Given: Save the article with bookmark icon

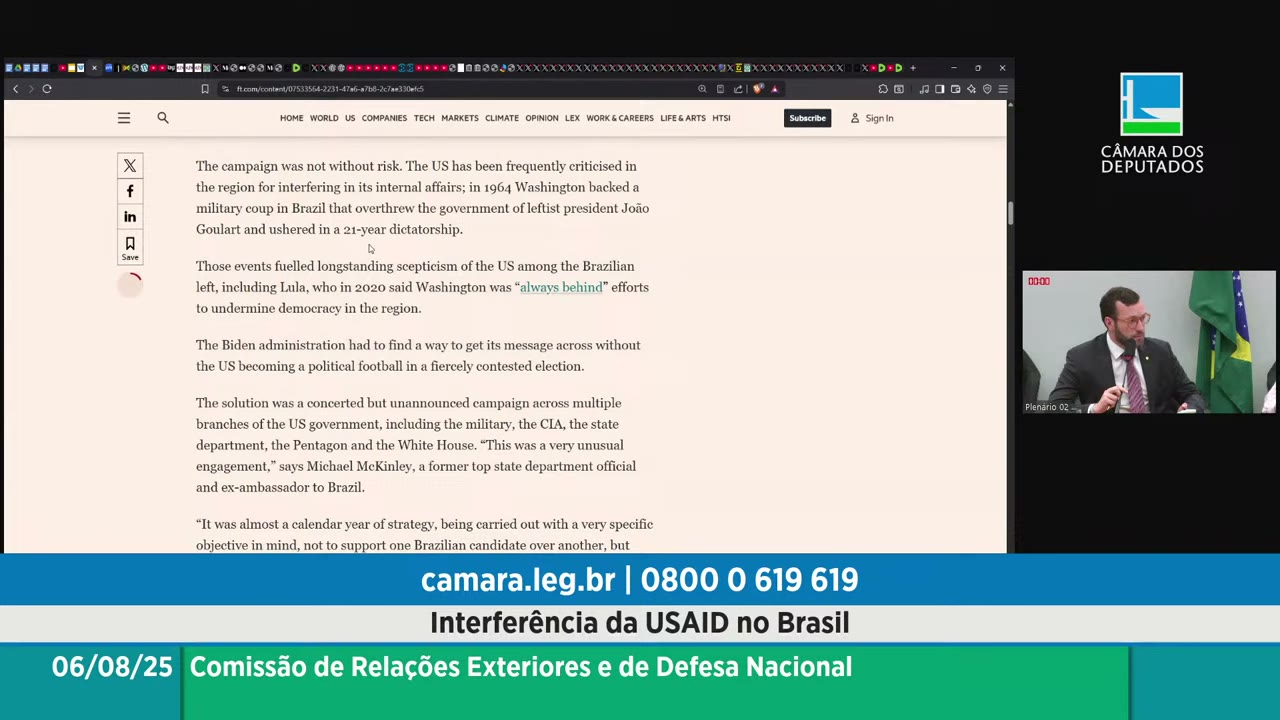Looking at the screenshot, I should 130,248.
